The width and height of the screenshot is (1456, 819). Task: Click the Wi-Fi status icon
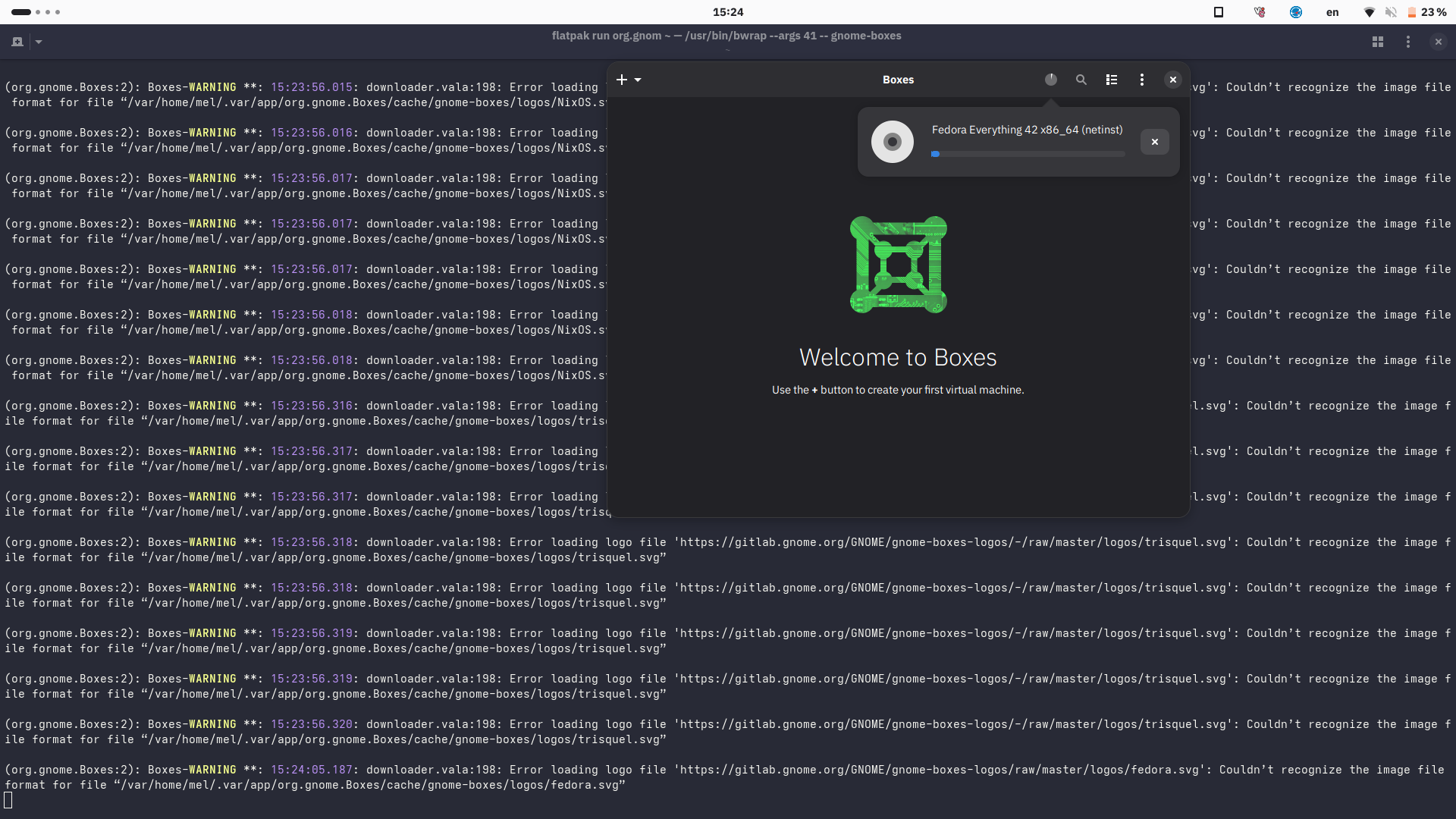(1370, 12)
